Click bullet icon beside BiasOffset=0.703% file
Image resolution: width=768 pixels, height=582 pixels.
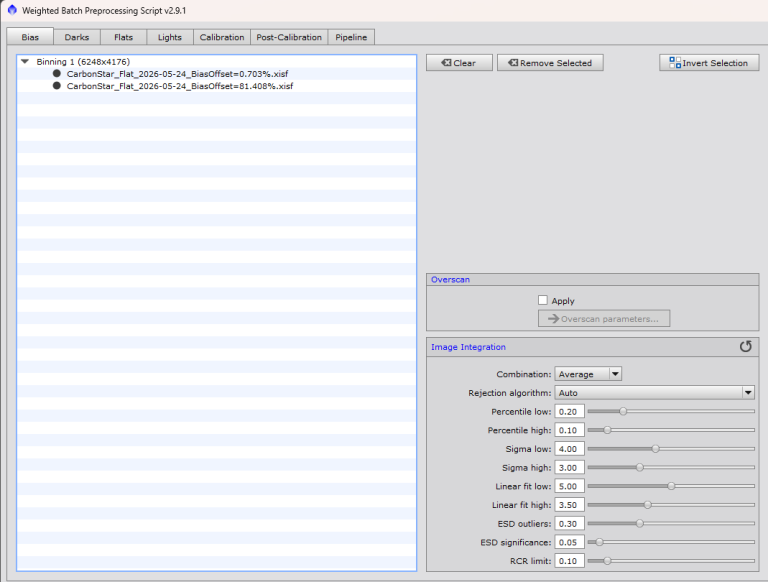tap(57, 73)
